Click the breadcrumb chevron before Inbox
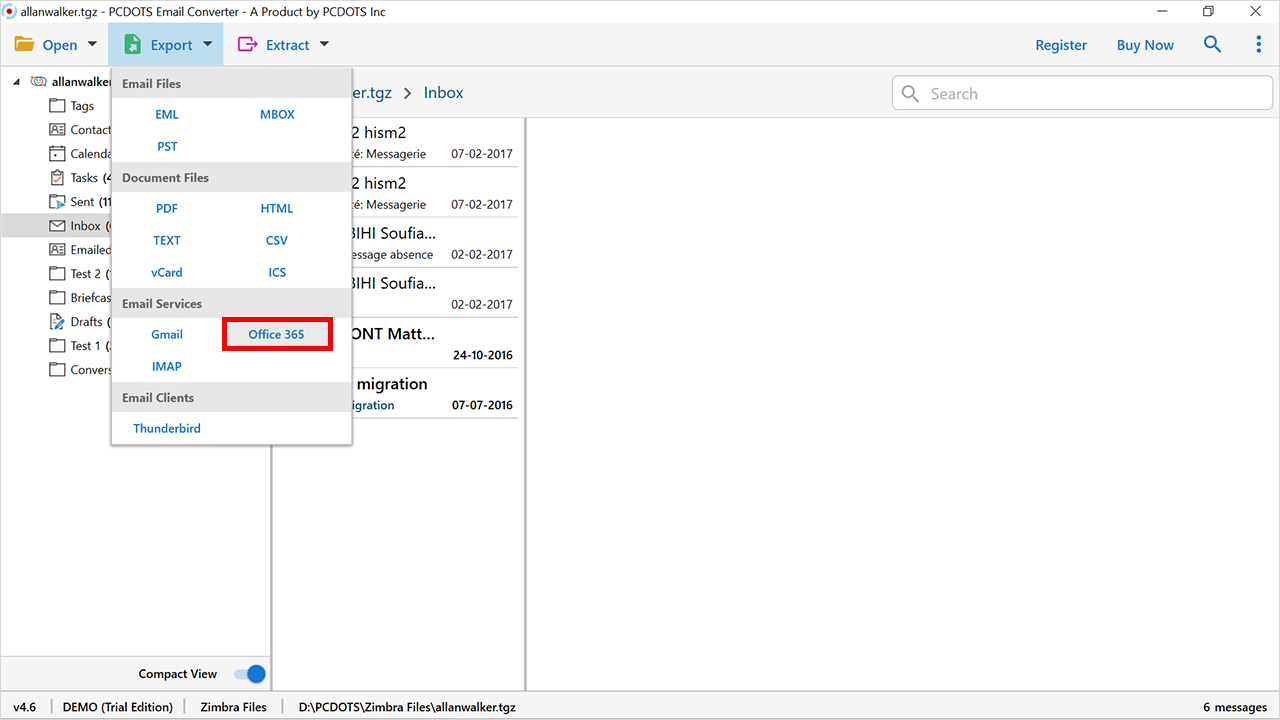The image size is (1280, 720). pyautogui.click(x=408, y=93)
